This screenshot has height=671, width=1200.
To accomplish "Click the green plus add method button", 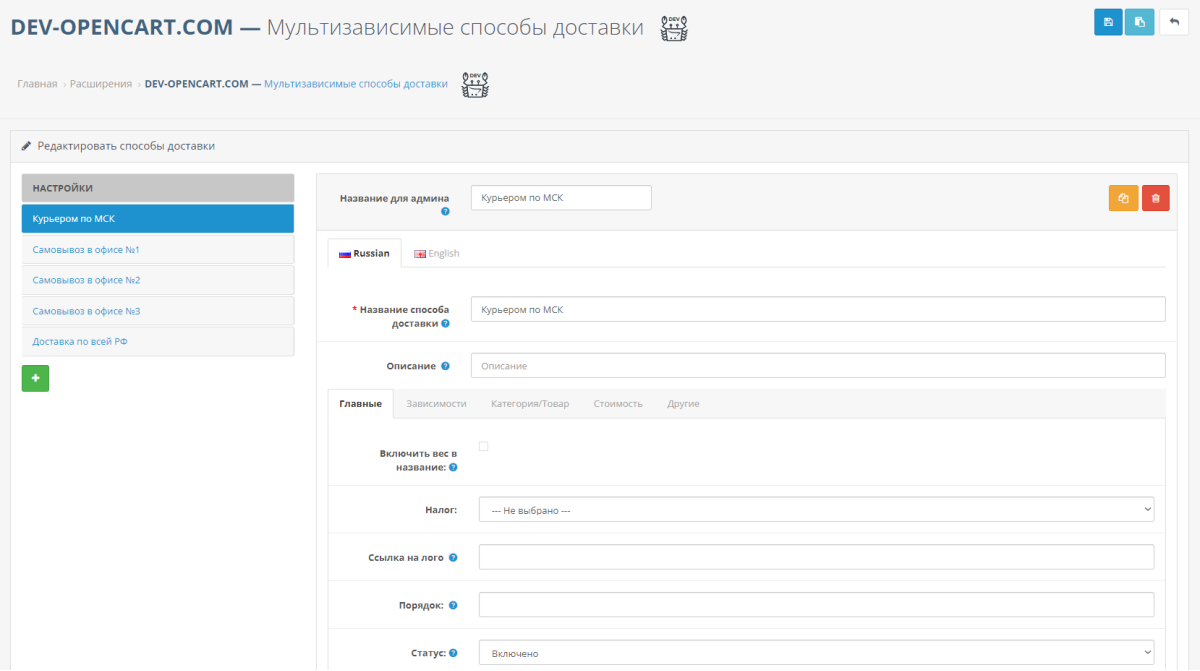I will pyautogui.click(x=35, y=378).
